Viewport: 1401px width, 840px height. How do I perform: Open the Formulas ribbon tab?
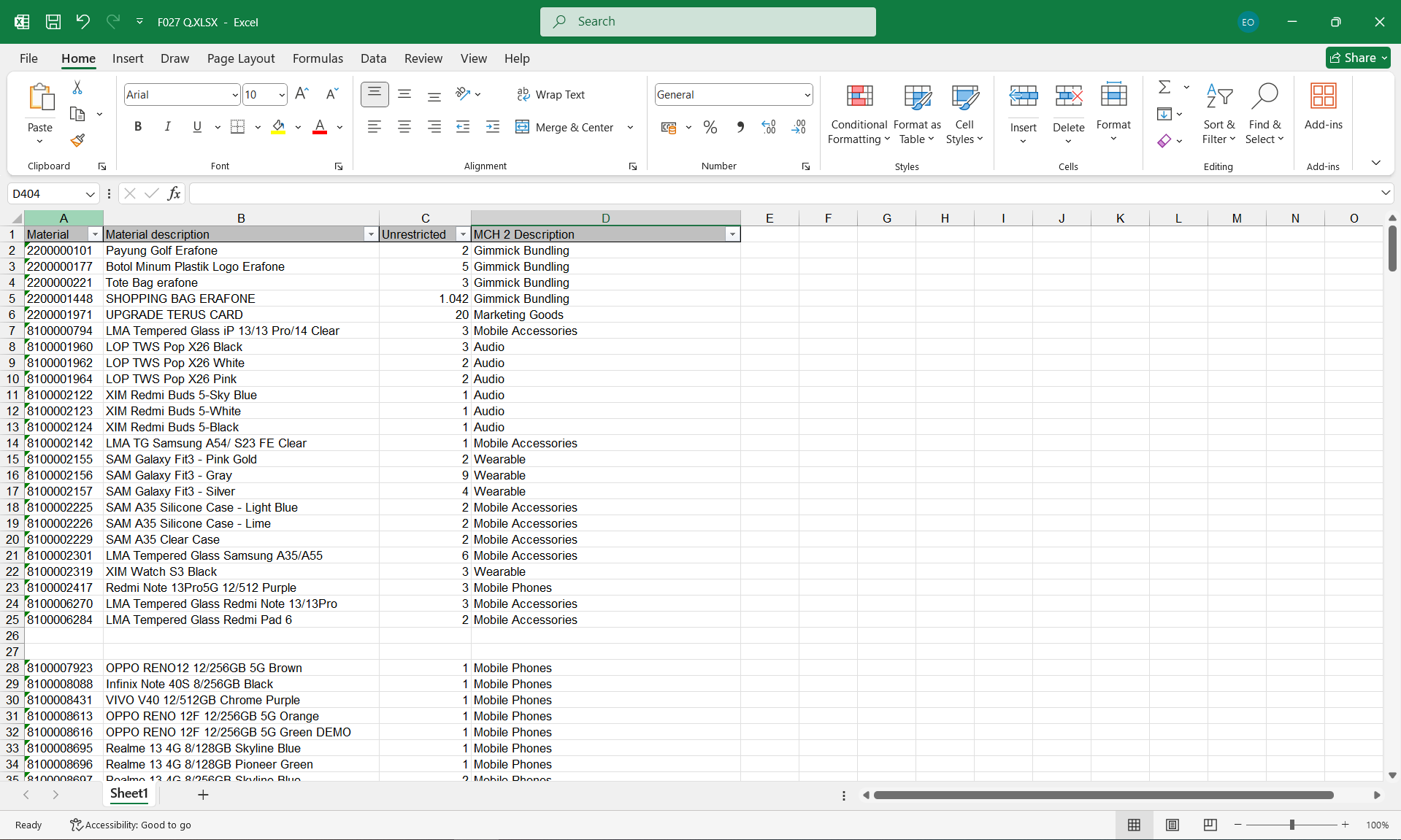click(x=318, y=58)
